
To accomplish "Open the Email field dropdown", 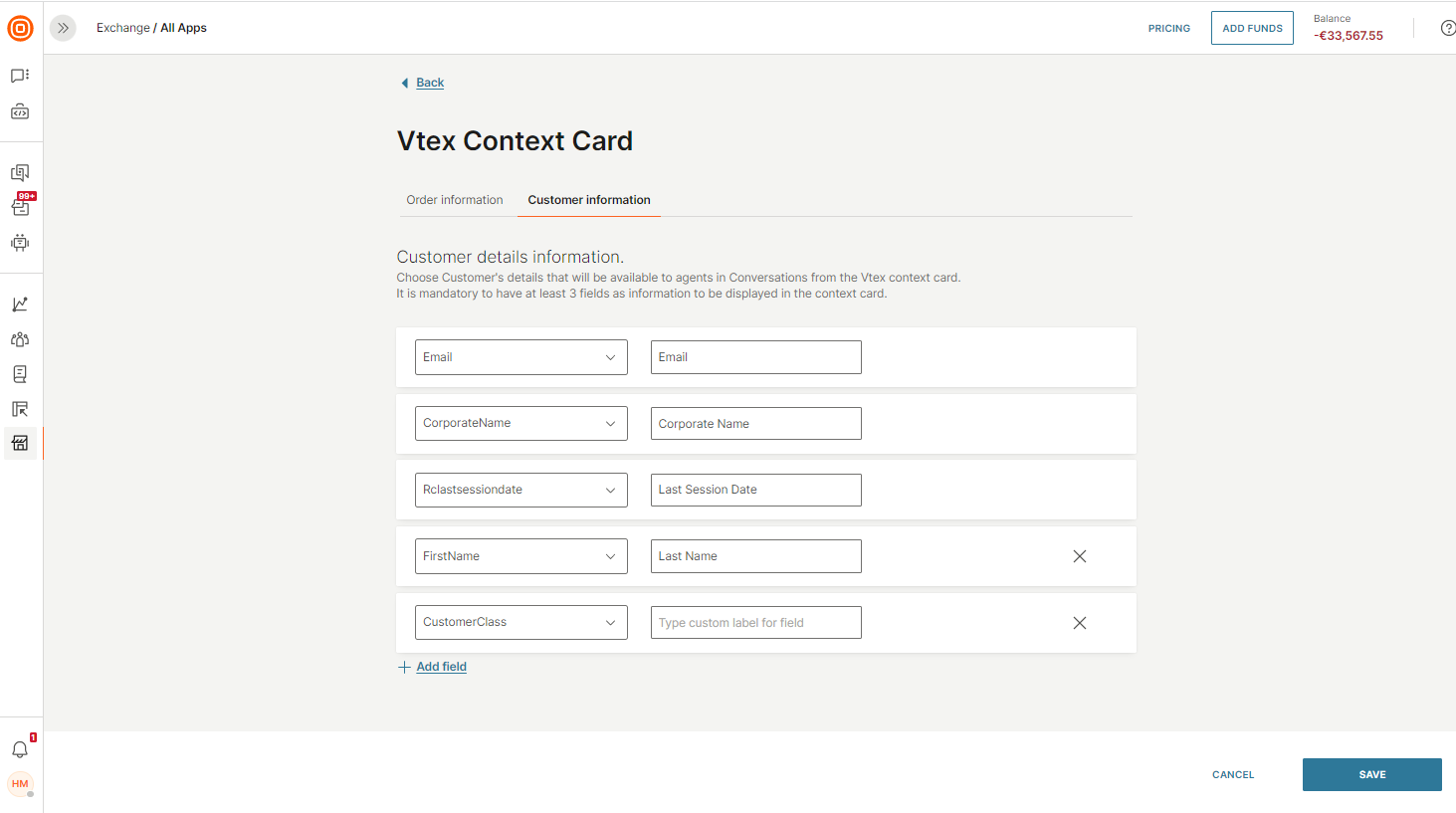I will coord(520,357).
